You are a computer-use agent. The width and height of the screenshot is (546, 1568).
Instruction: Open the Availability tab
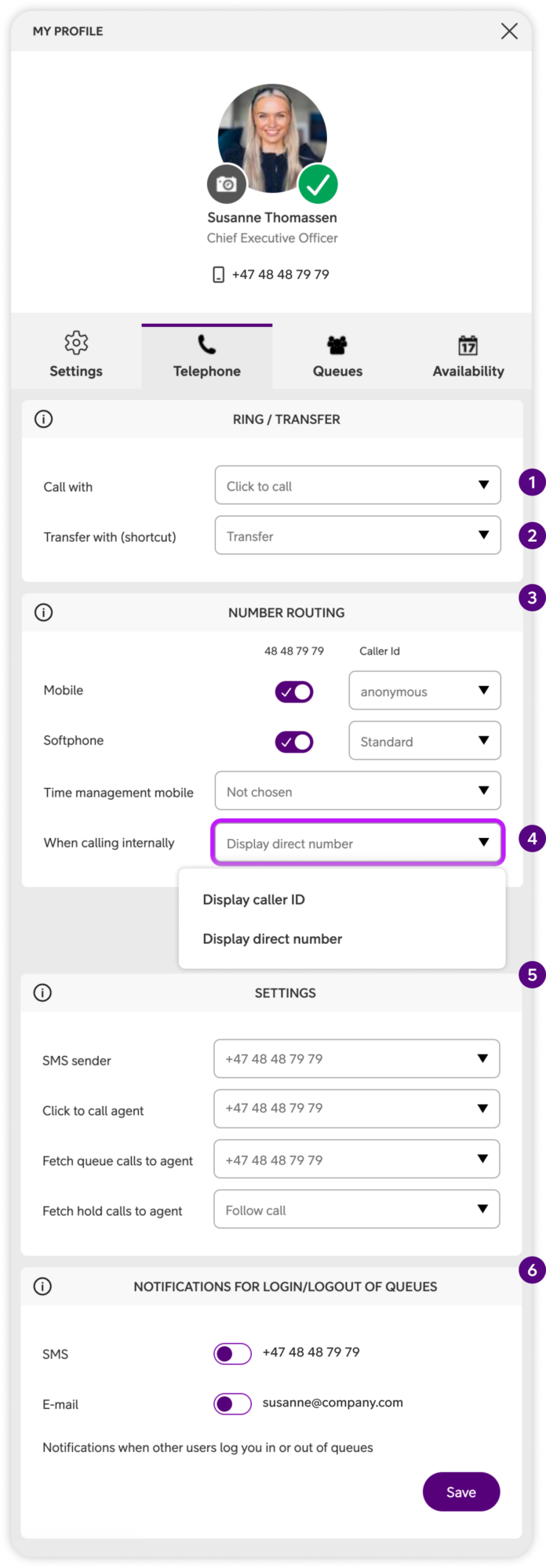468,357
